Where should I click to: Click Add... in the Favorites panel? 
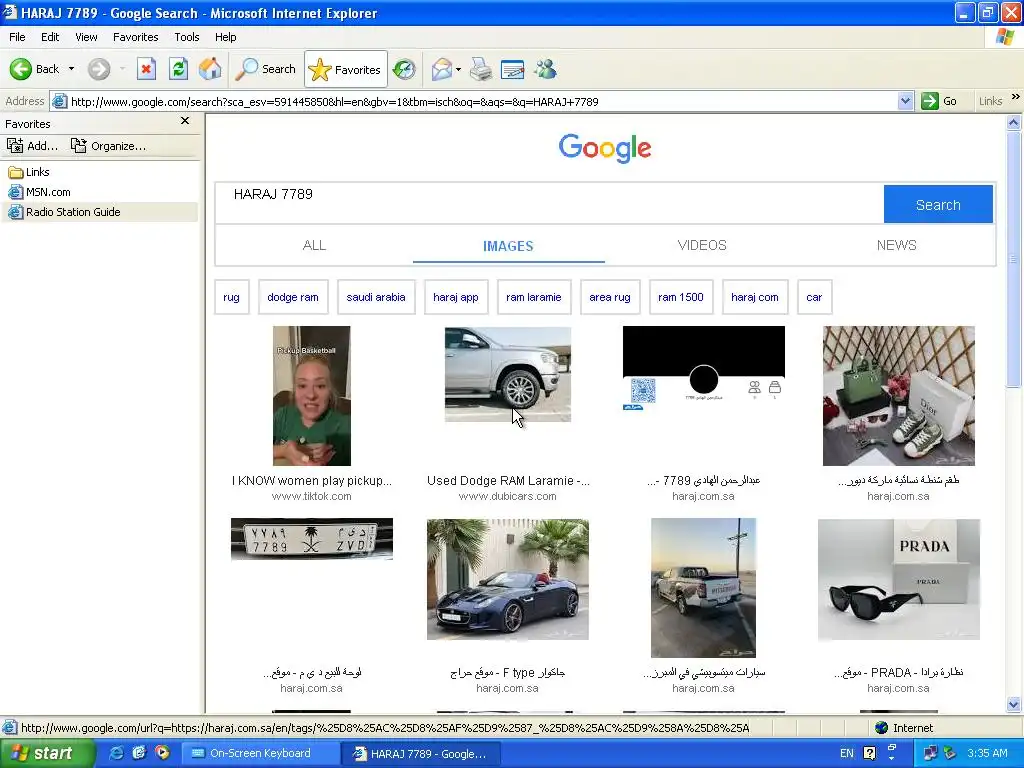click(33, 146)
